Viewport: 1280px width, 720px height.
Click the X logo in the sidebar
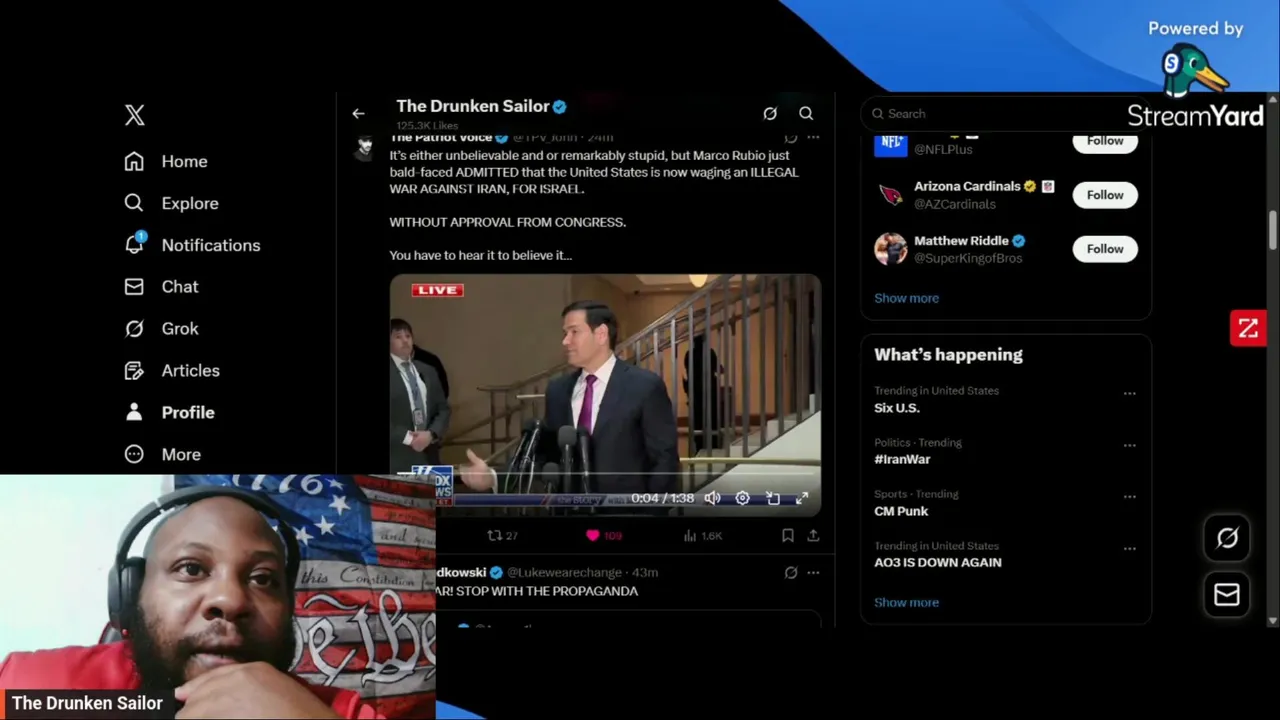pyautogui.click(x=135, y=114)
